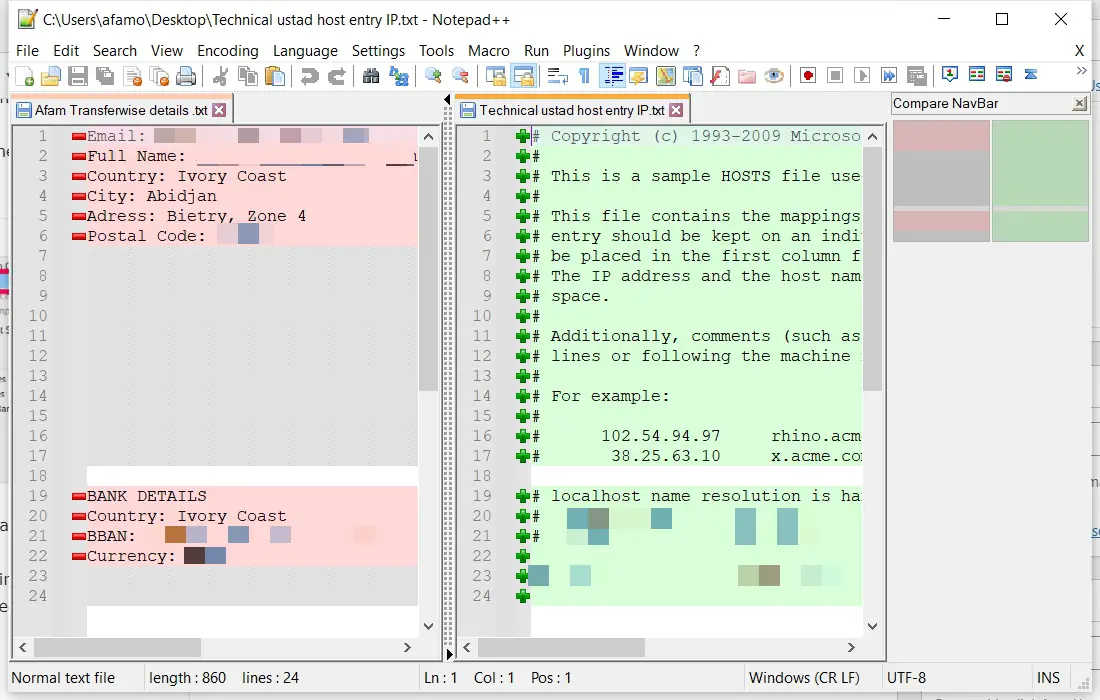Zoom out of the text

458,74
